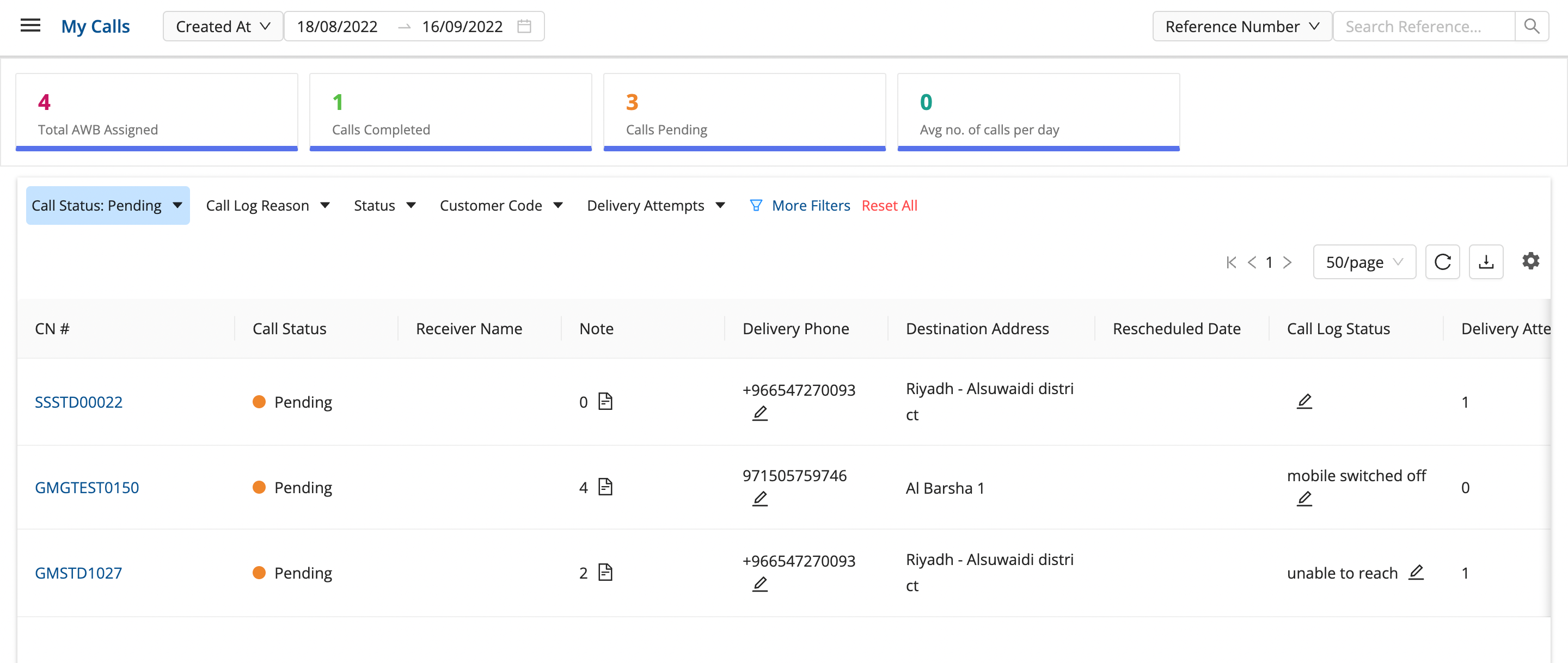Viewport: 1568px width, 663px height.
Task: Select the Calls Pending summary card
Action: pyautogui.click(x=744, y=112)
